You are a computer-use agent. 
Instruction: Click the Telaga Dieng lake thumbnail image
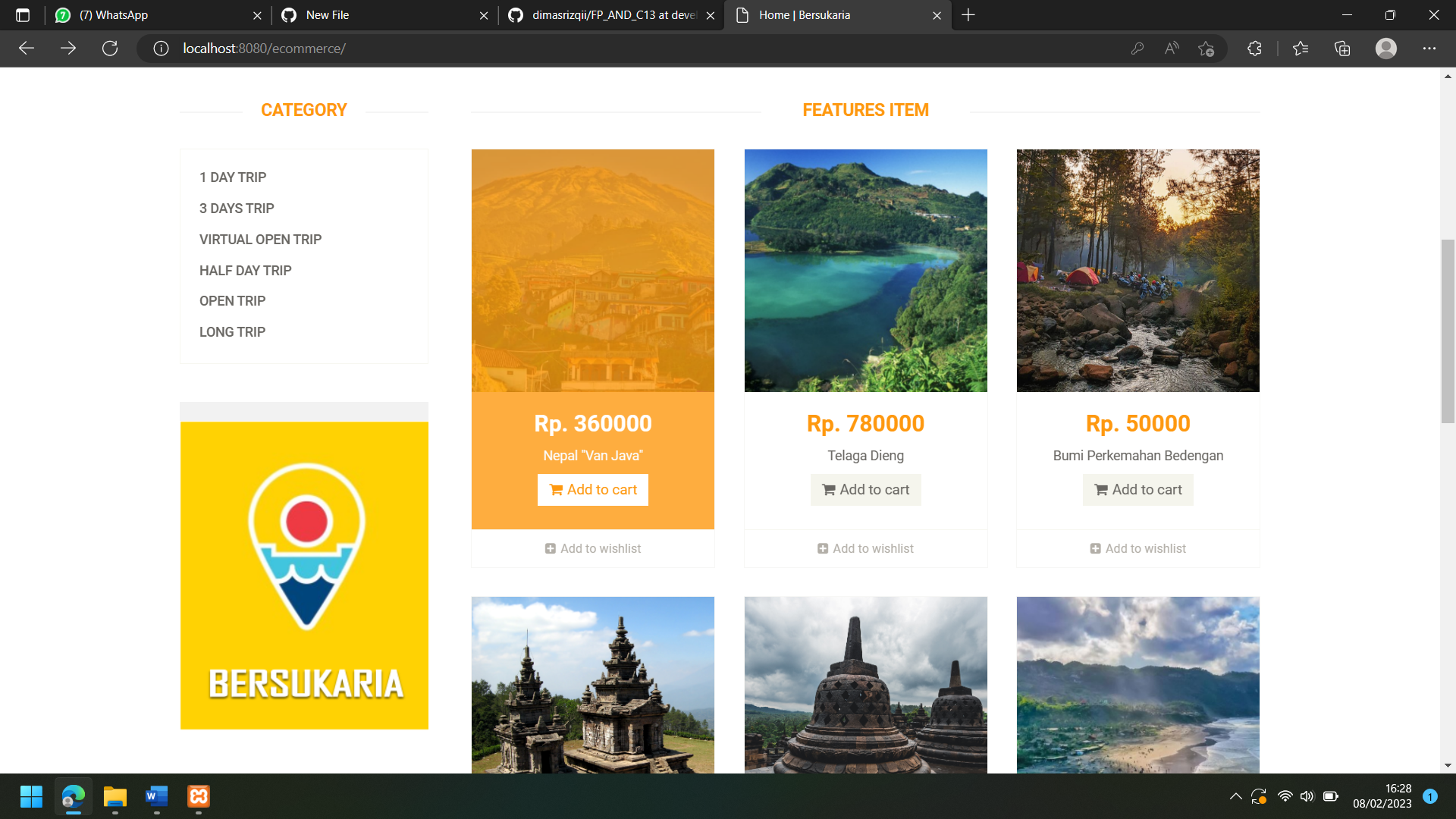pyautogui.click(x=865, y=270)
